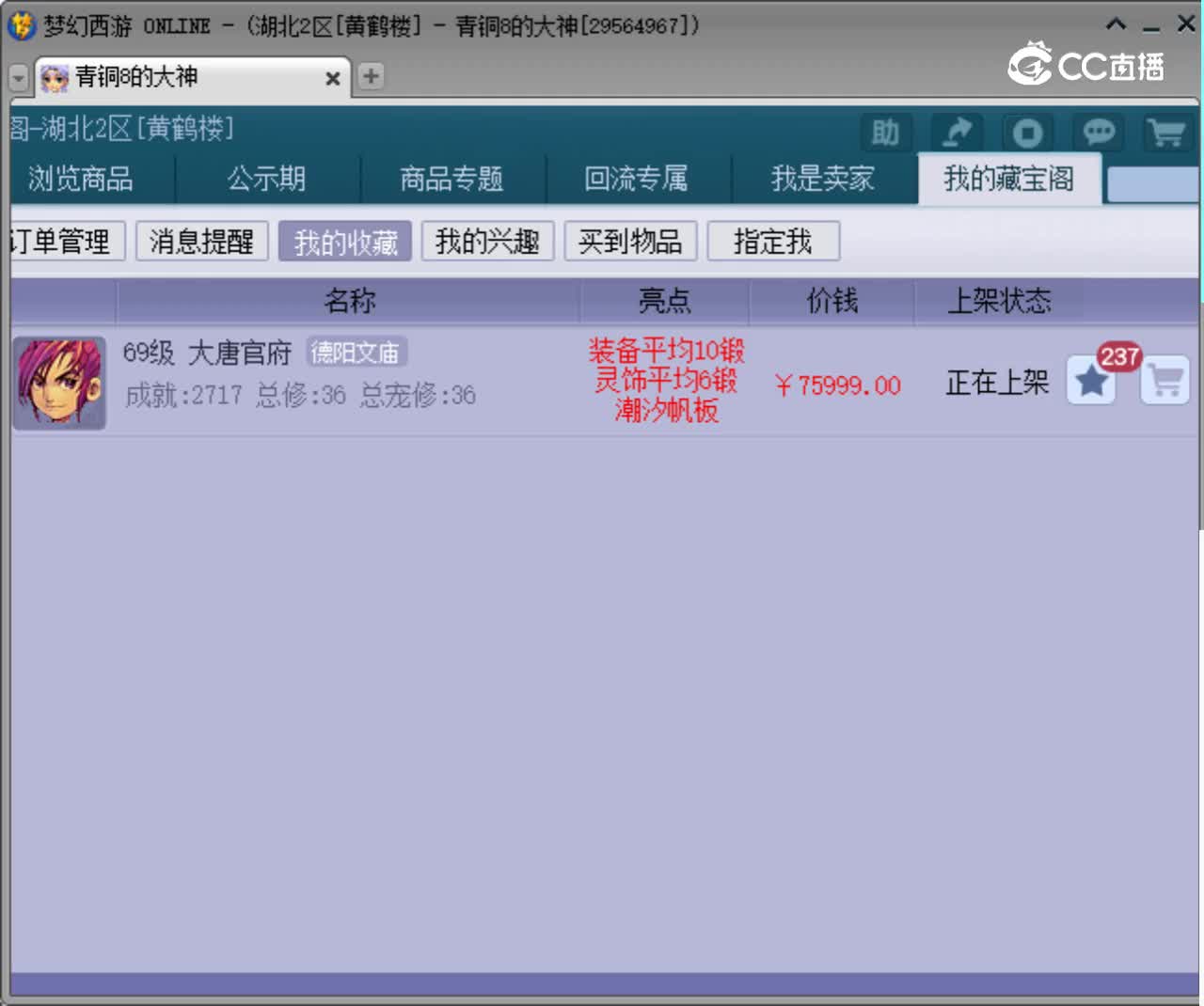Click the search input field beside 我的藏宝阁

click(1153, 184)
